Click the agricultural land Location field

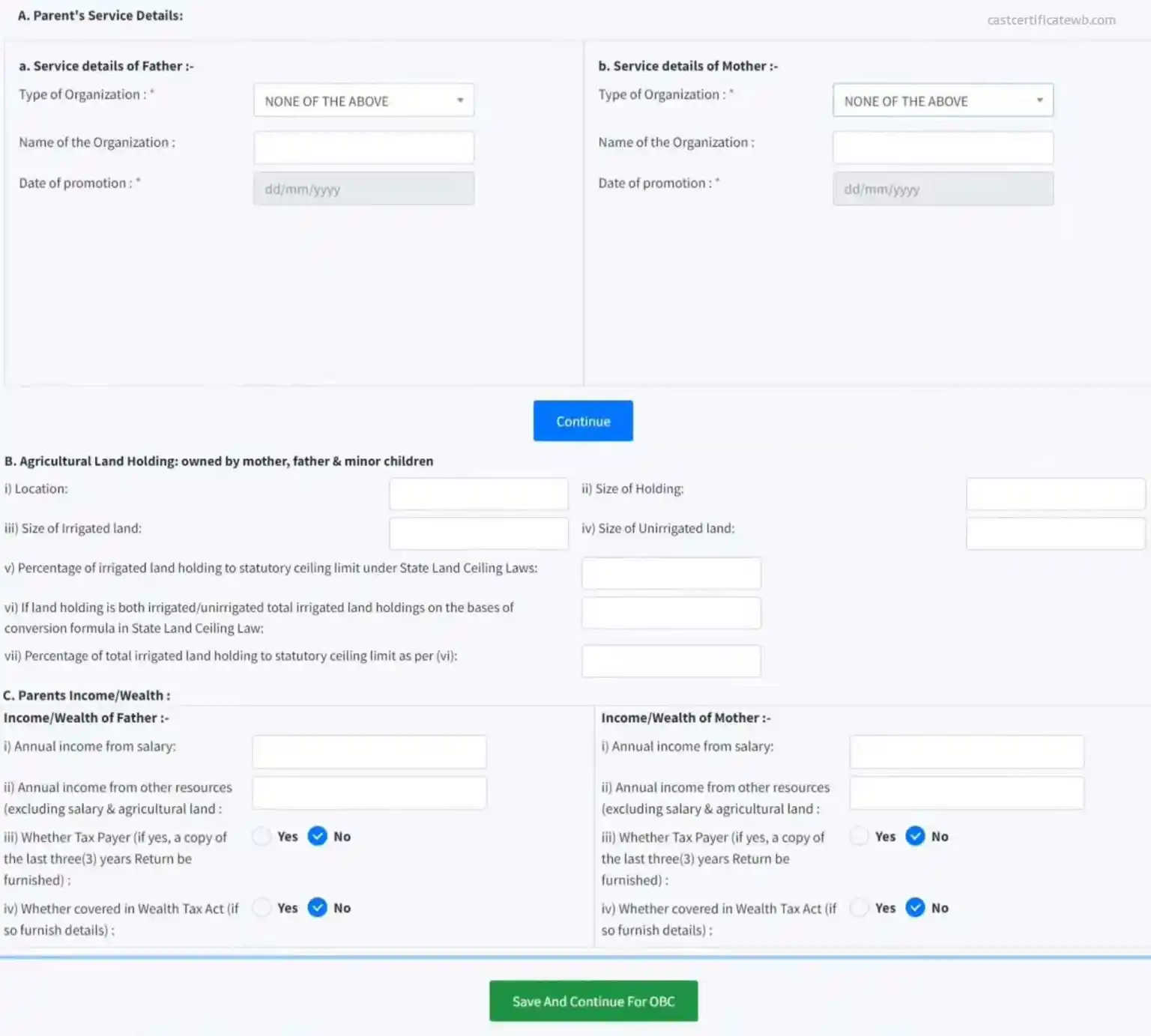tap(478, 494)
